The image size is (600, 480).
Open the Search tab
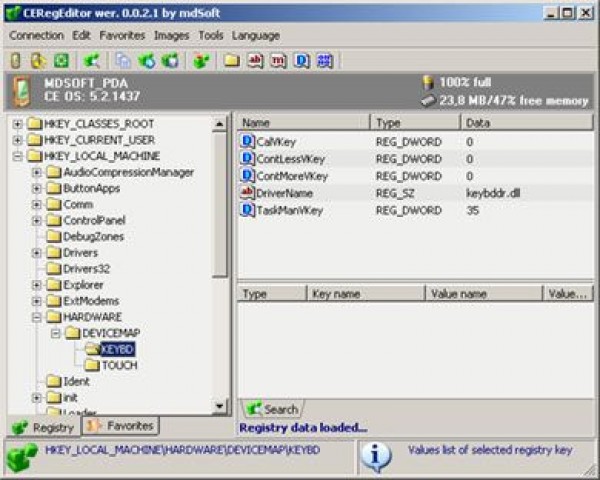pyautogui.click(x=272, y=409)
